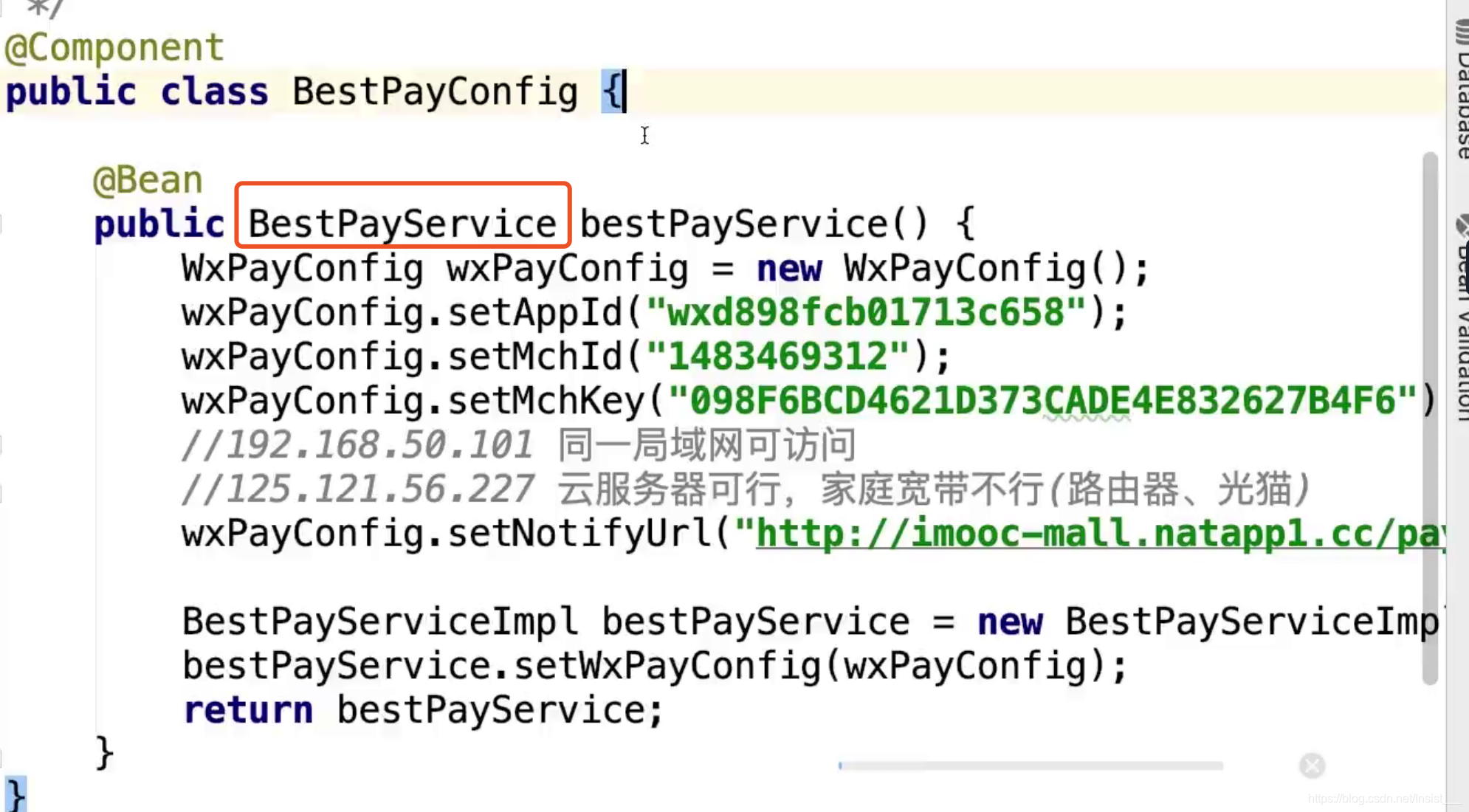The width and height of the screenshot is (1469, 812).
Task: Click the @Component annotation
Action: click(114, 48)
